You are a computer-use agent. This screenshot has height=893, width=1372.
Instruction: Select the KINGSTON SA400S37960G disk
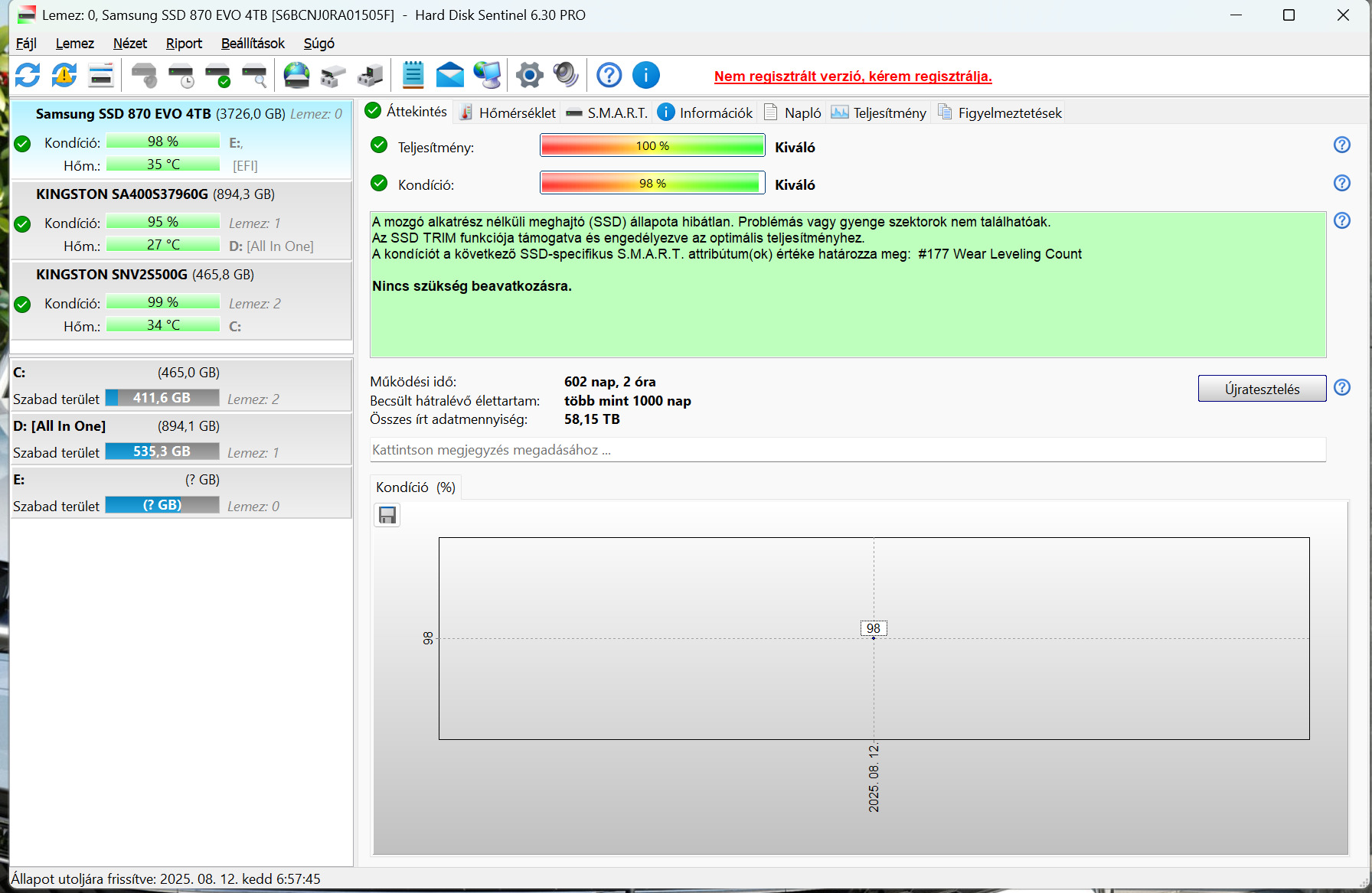point(181,220)
